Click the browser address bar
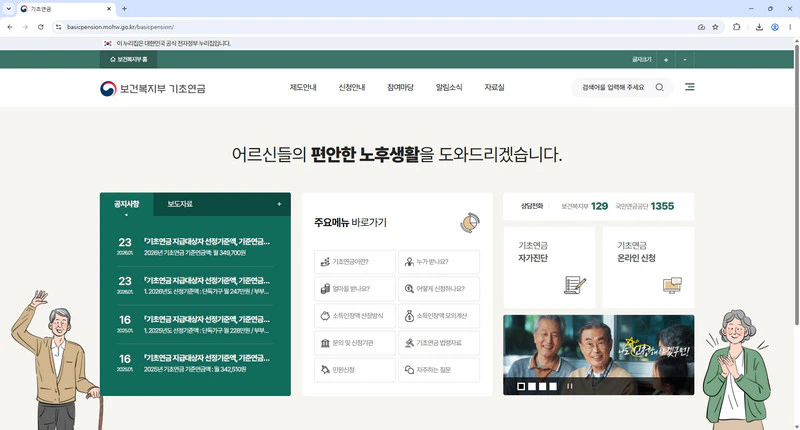The height and width of the screenshot is (430, 800). click(x=380, y=27)
